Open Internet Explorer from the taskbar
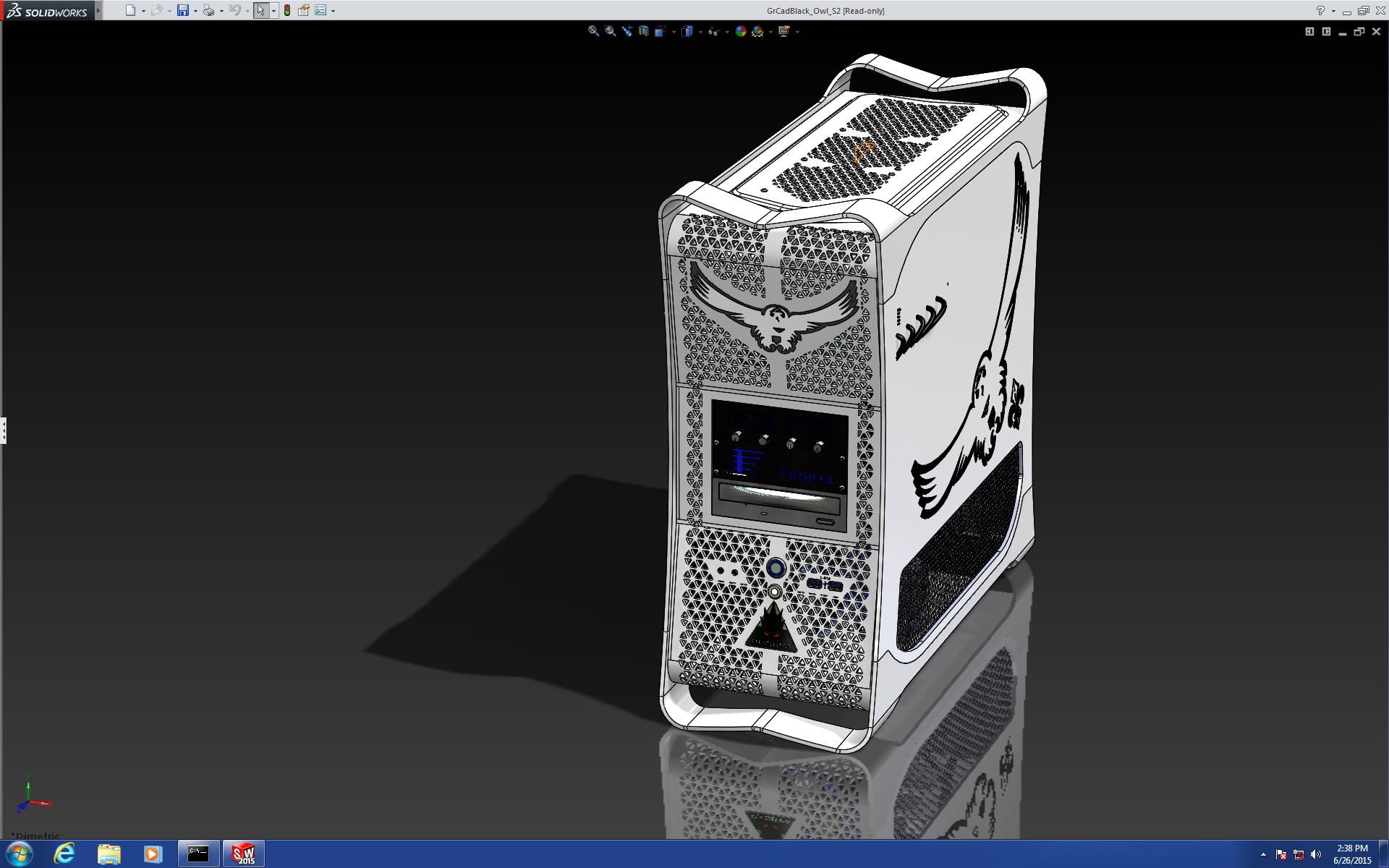The width and height of the screenshot is (1389, 868). (x=64, y=854)
